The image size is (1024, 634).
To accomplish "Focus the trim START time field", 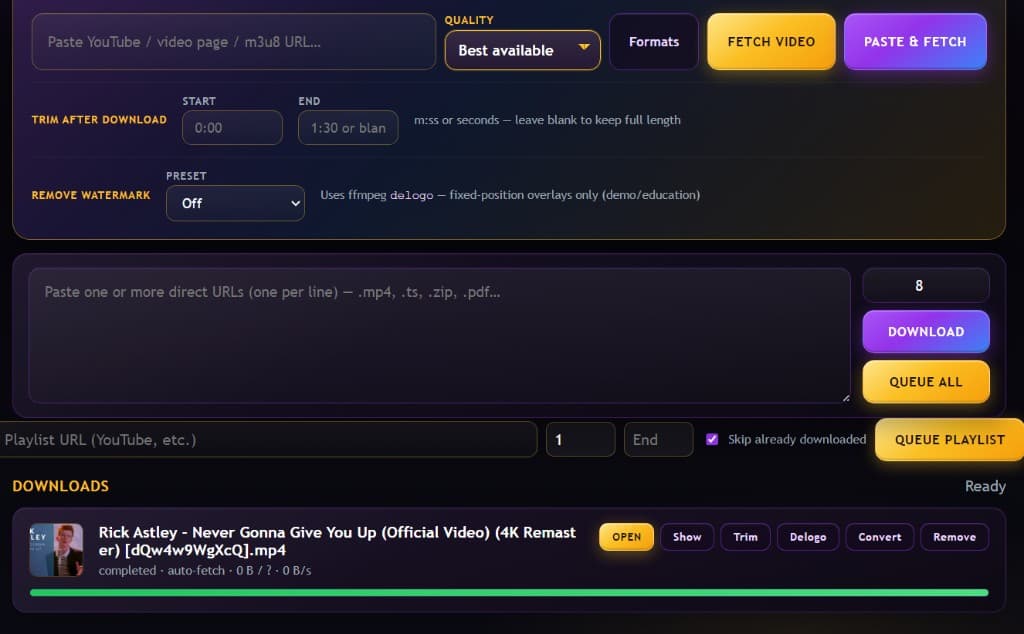I will [x=232, y=127].
